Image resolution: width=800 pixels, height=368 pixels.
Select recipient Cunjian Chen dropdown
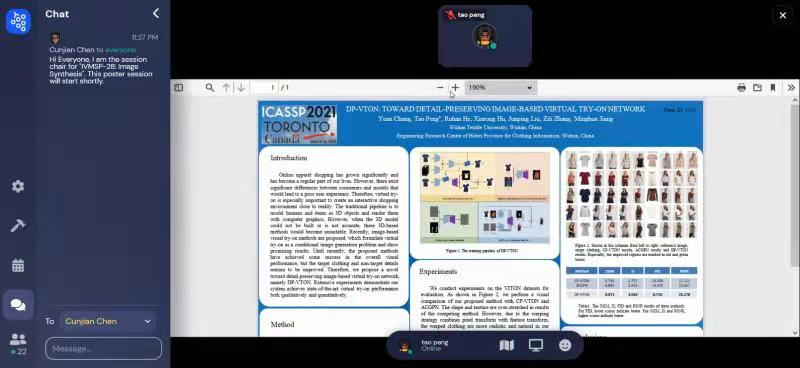pos(108,321)
